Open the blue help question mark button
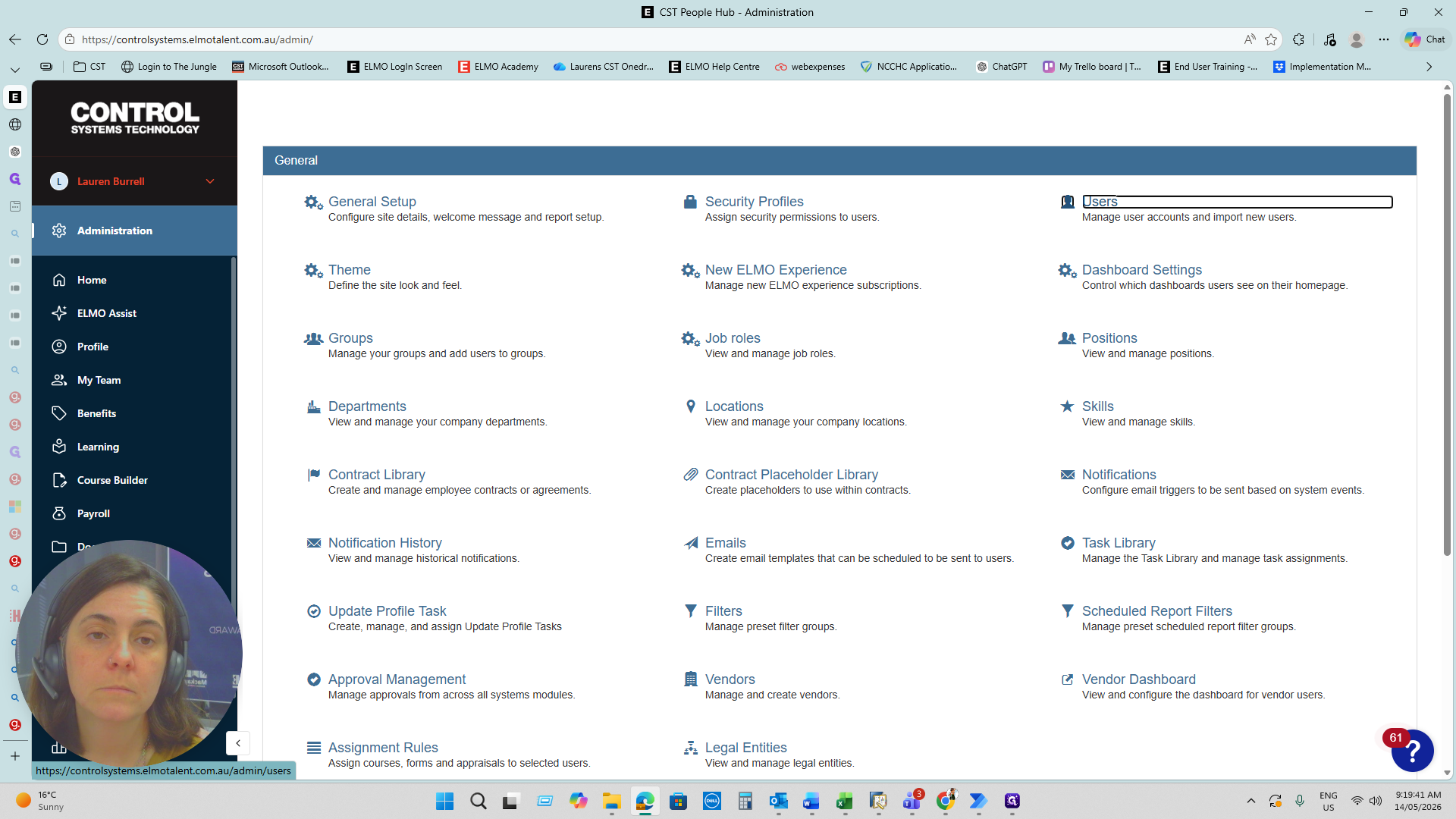 [1413, 751]
